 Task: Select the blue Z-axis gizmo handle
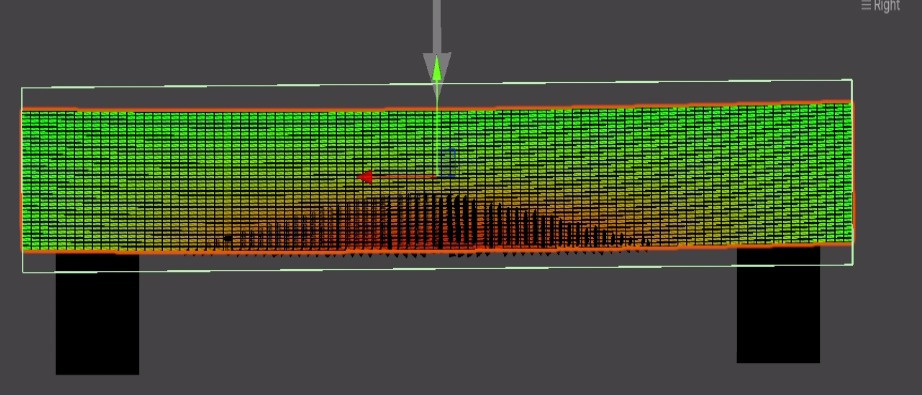[x=447, y=163]
